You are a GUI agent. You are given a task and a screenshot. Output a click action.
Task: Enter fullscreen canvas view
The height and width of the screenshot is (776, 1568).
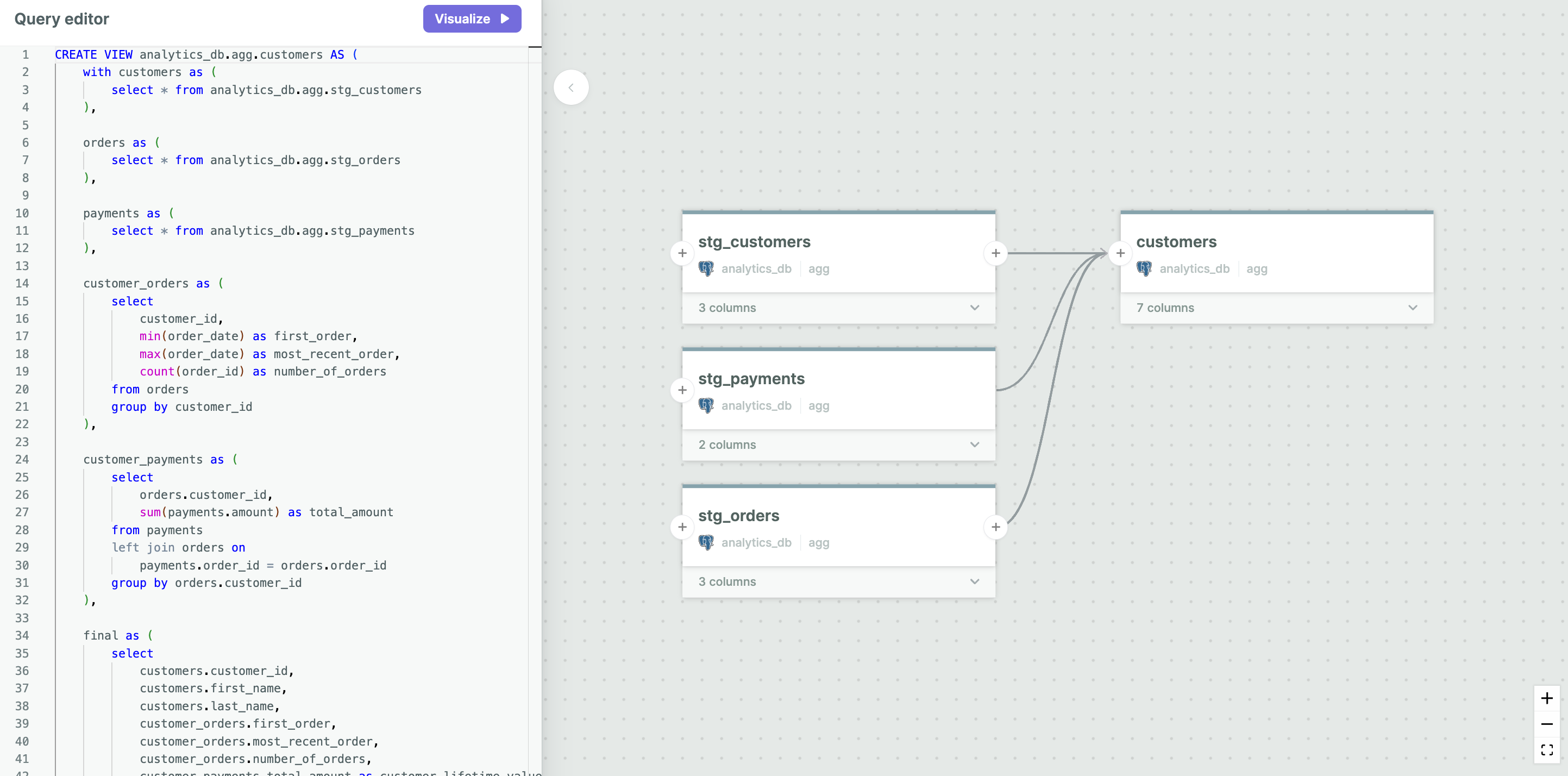pyautogui.click(x=1548, y=749)
